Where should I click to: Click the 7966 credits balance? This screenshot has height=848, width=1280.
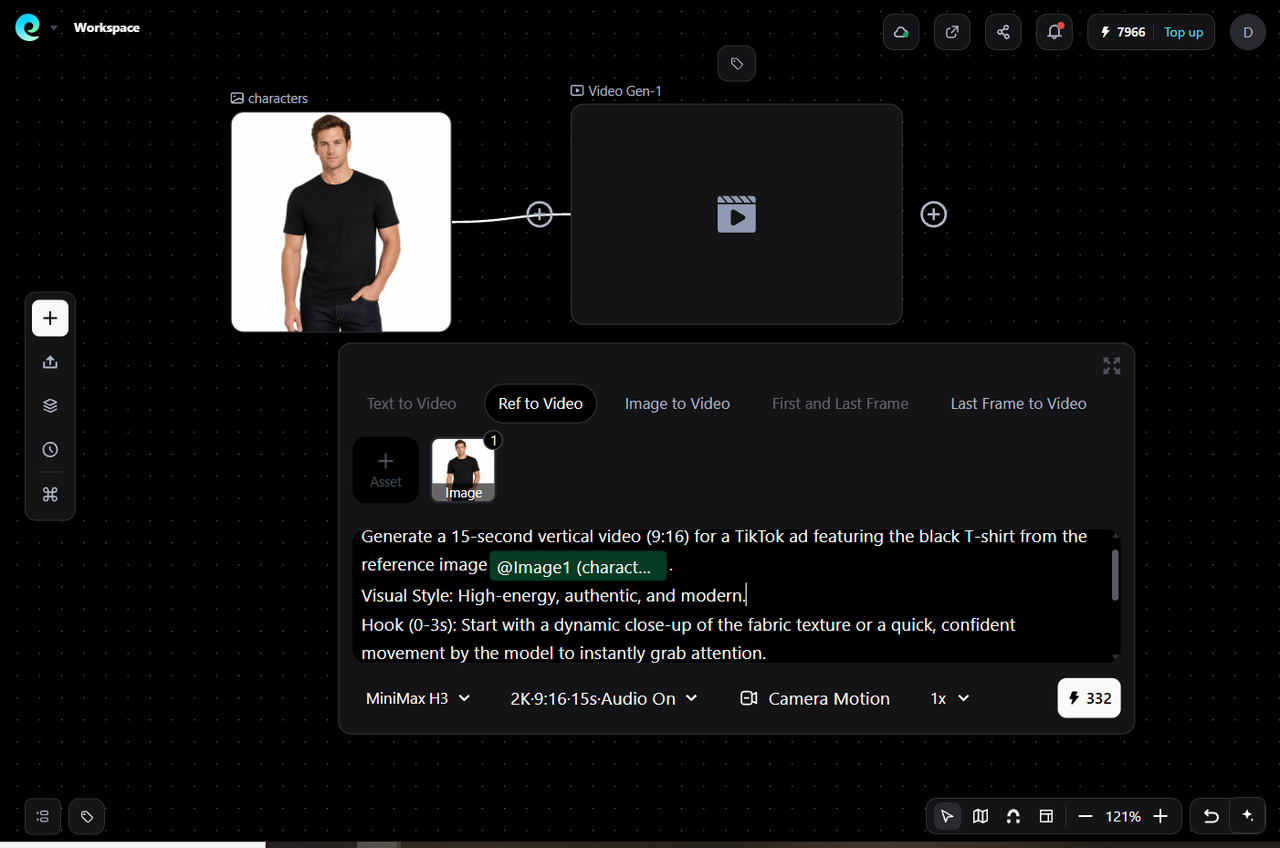point(1123,32)
